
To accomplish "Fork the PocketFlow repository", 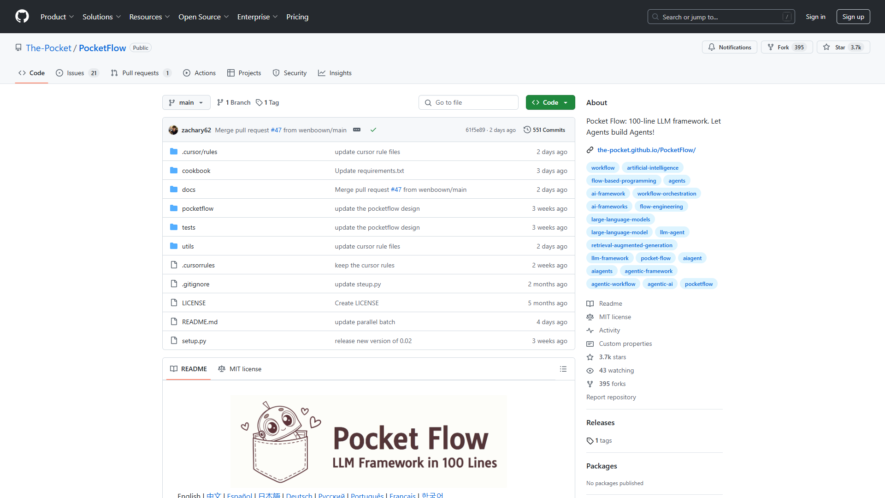I will pyautogui.click(x=786, y=47).
